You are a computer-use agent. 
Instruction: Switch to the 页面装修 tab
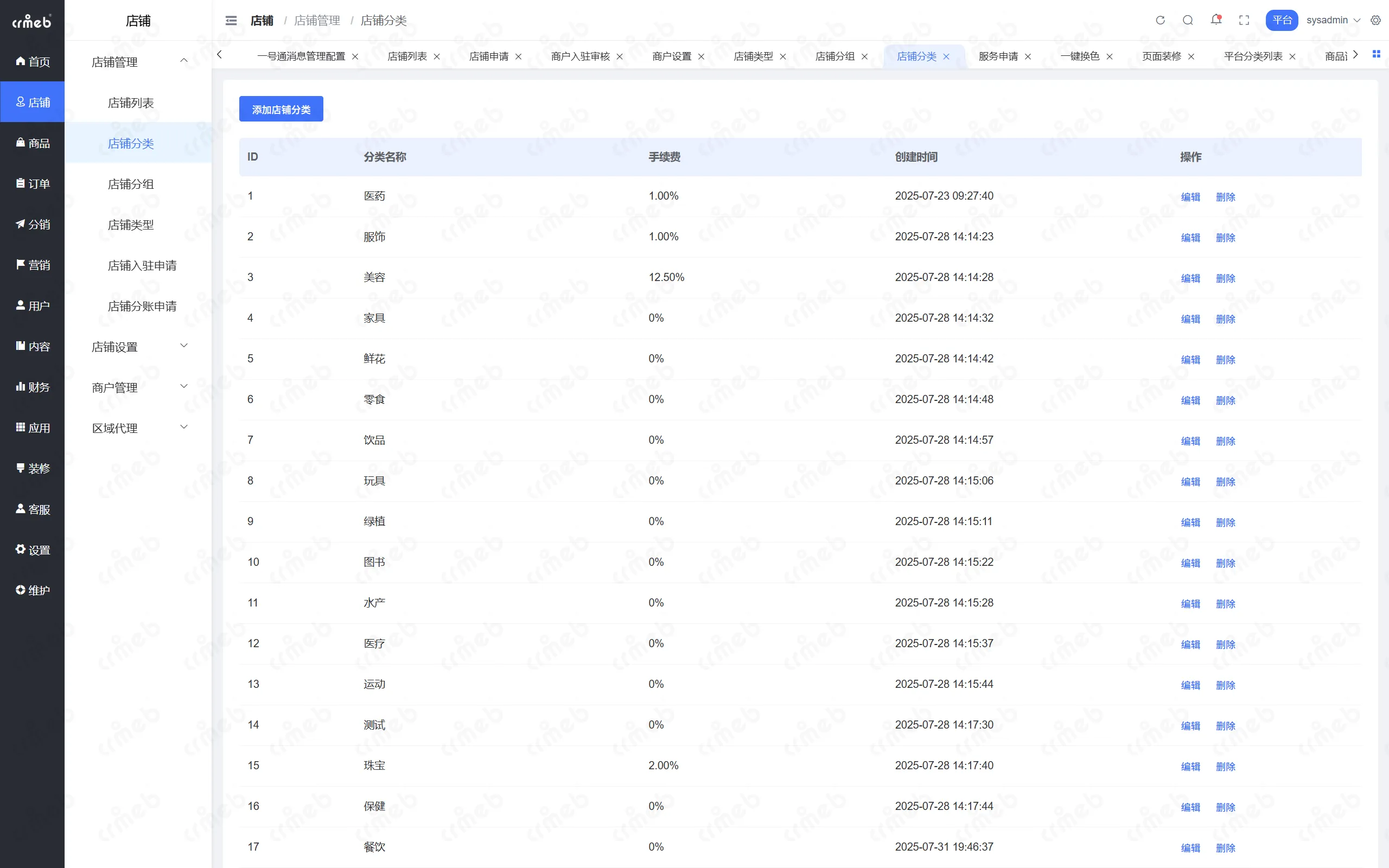coord(1161,56)
